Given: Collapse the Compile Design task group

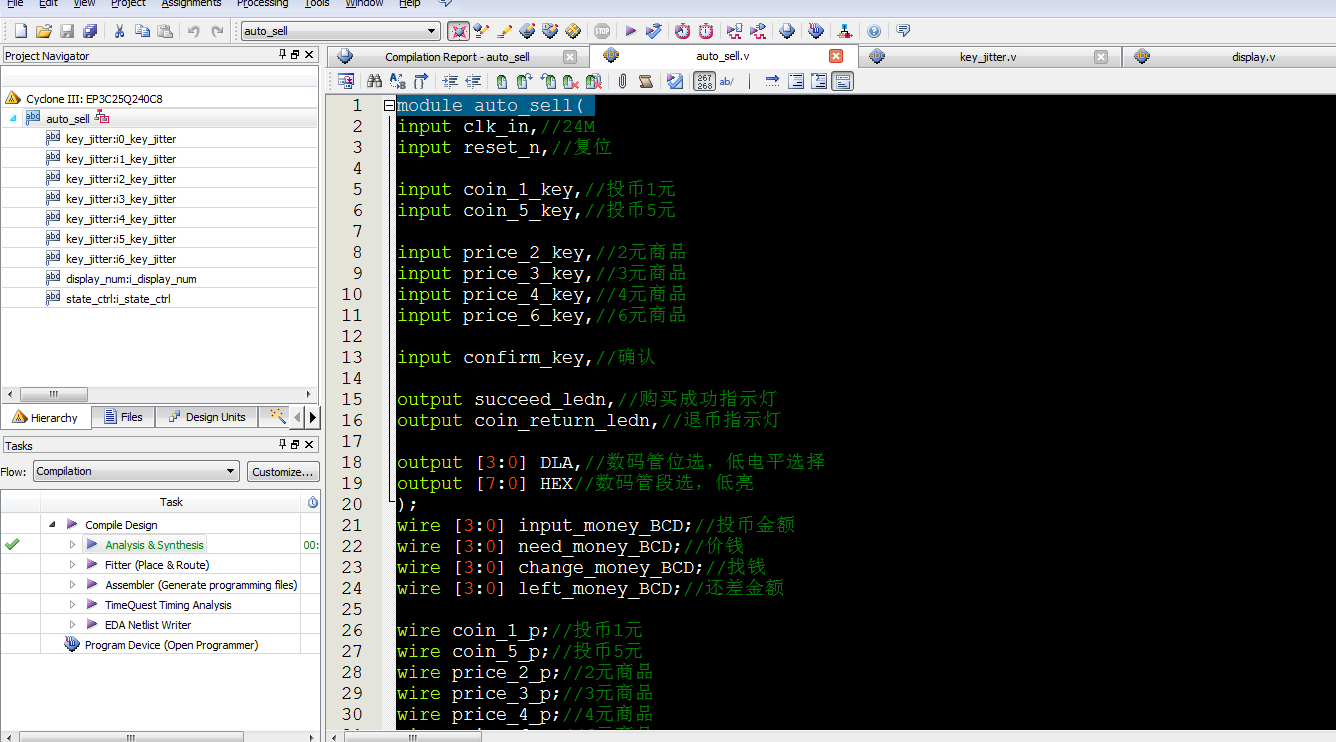Looking at the screenshot, I should 52,525.
